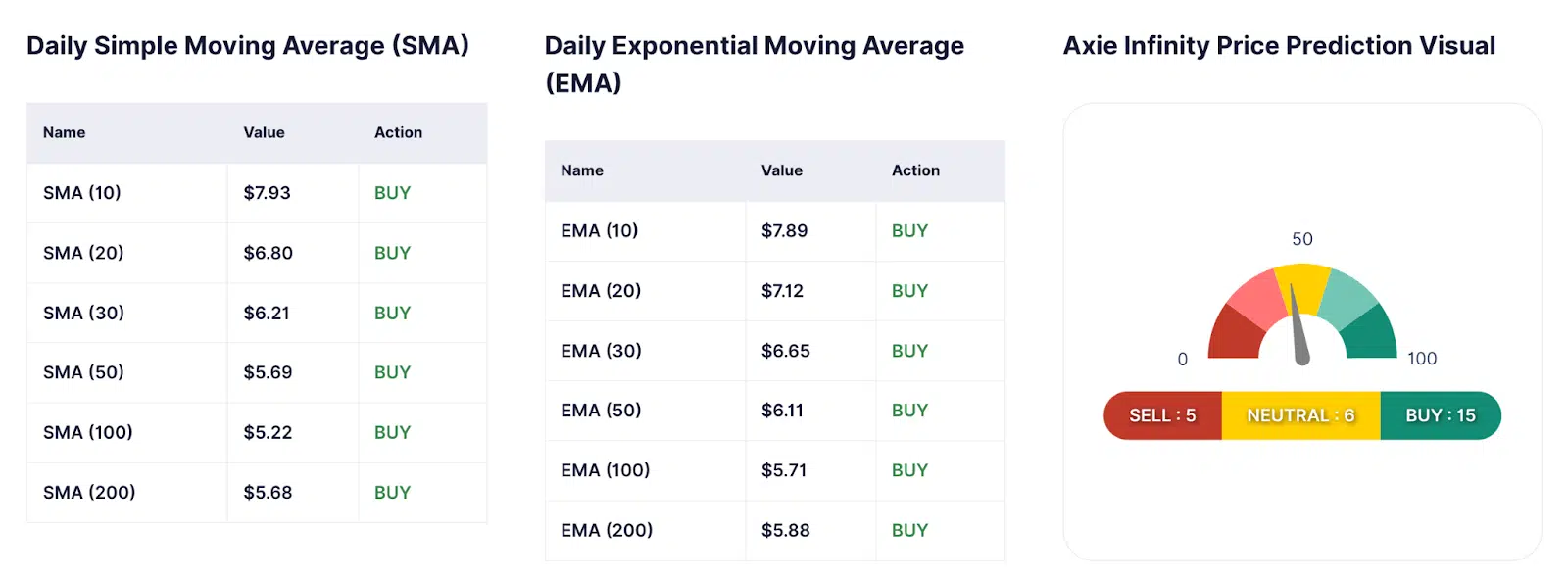
Task: Click the $6.80 value for SMA (20)
Action: (268, 253)
